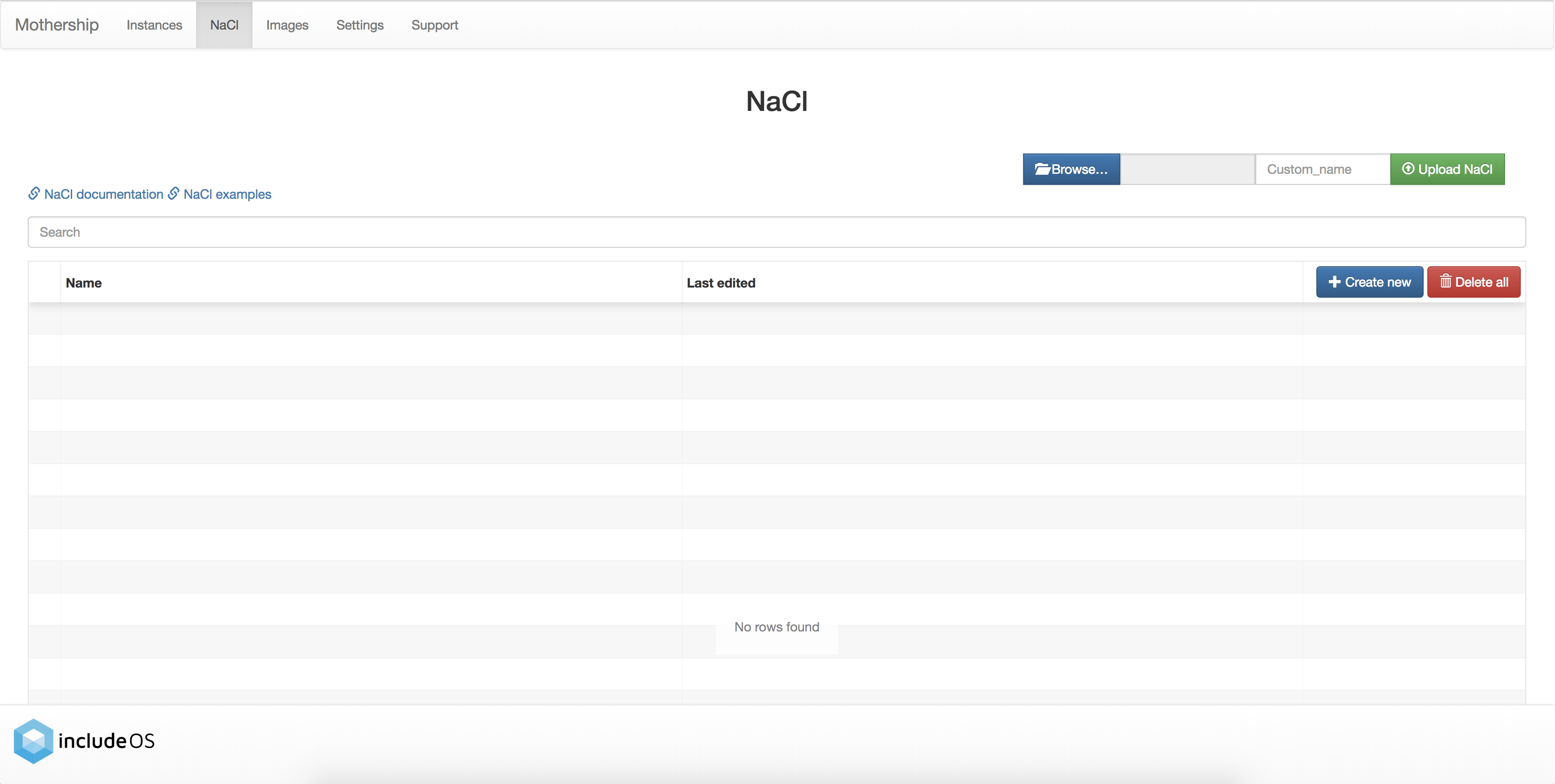Go to the Instances tab
The image size is (1555, 784).
tap(154, 25)
